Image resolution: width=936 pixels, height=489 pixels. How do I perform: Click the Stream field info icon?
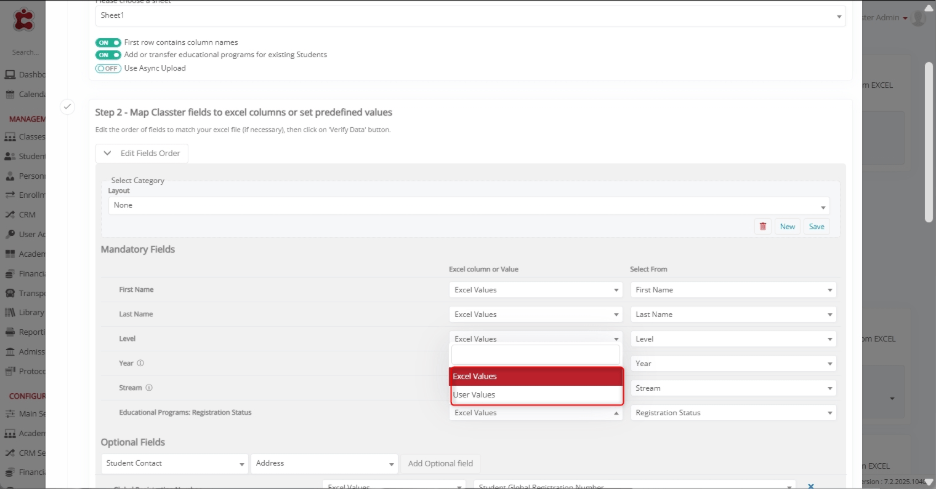(148, 388)
